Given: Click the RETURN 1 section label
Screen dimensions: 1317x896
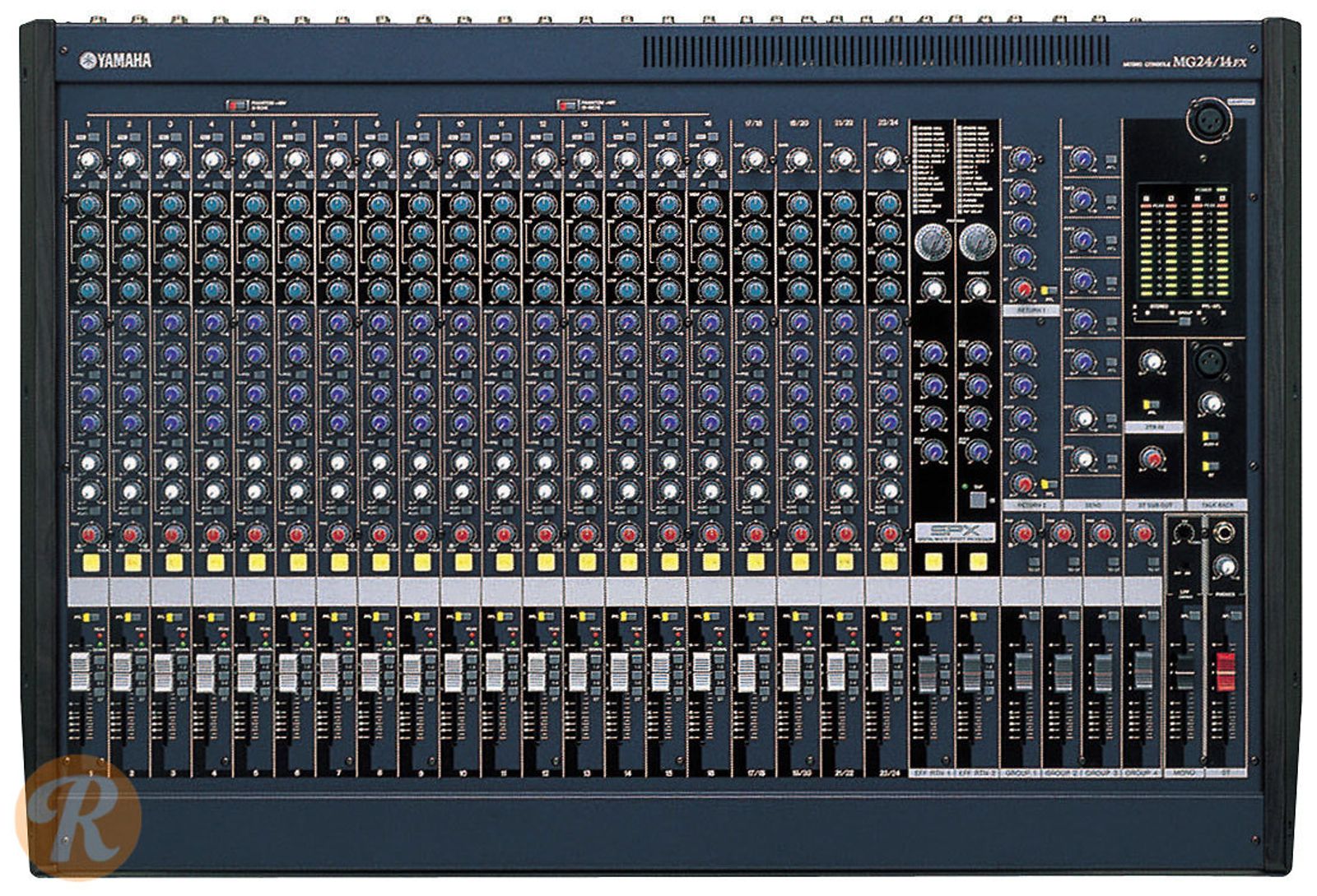Looking at the screenshot, I should pyautogui.click(x=1032, y=311).
